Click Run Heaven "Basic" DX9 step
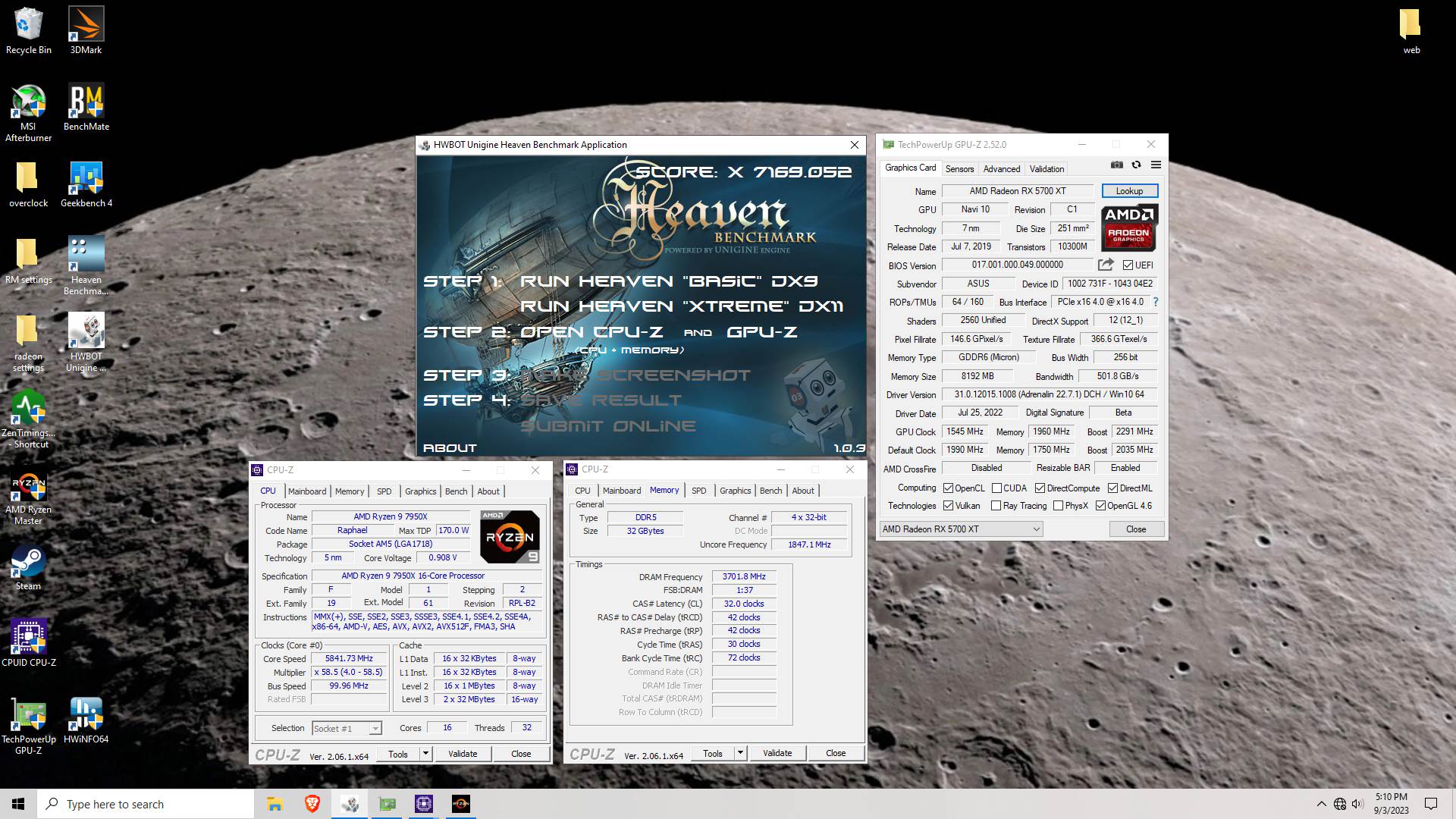This screenshot has width=1456, height=819. click(668, 281)
